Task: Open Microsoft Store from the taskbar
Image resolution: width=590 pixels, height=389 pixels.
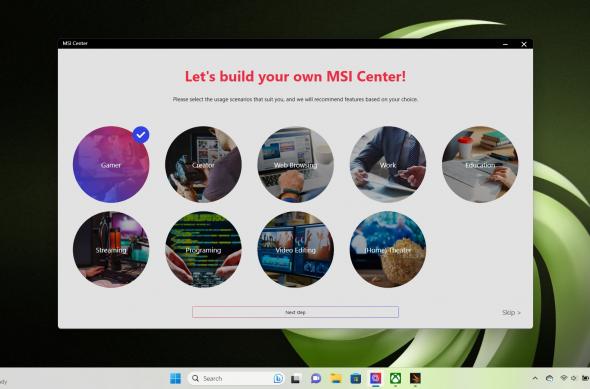Action: (x=356, y=378)
